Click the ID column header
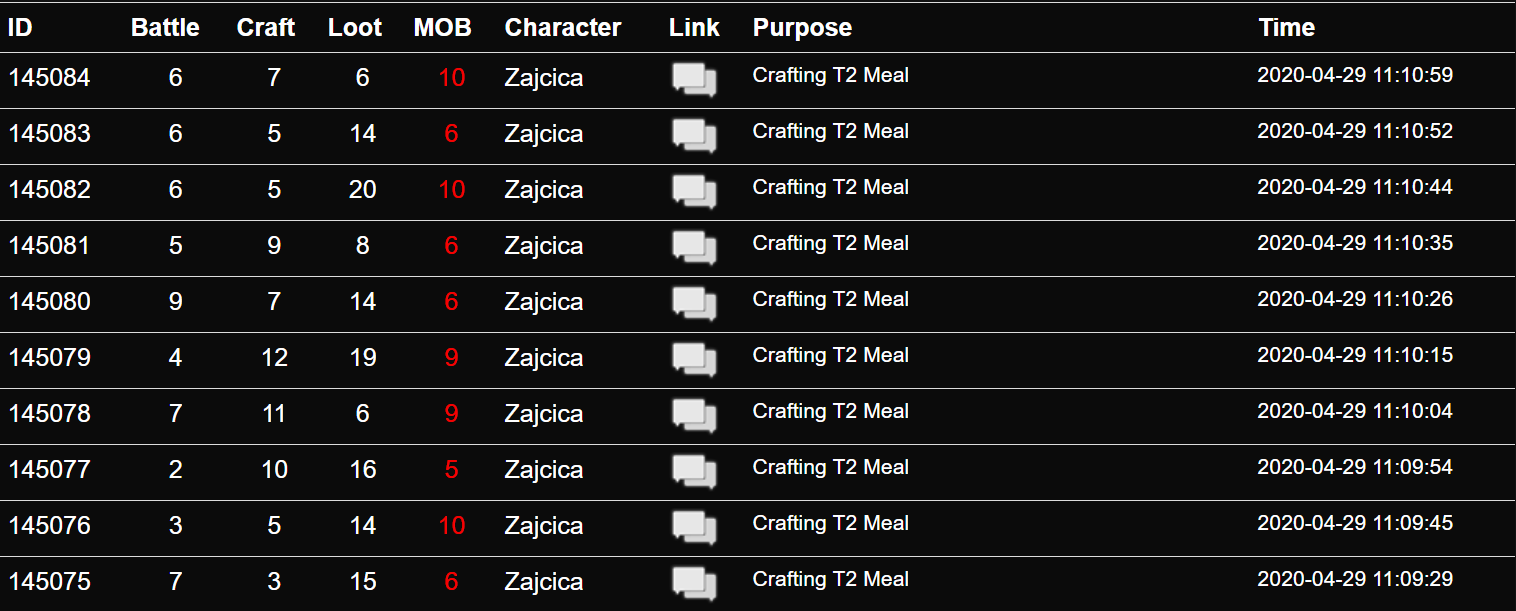The height and width of the screenshot is (611, 1516). pos(20,28)
